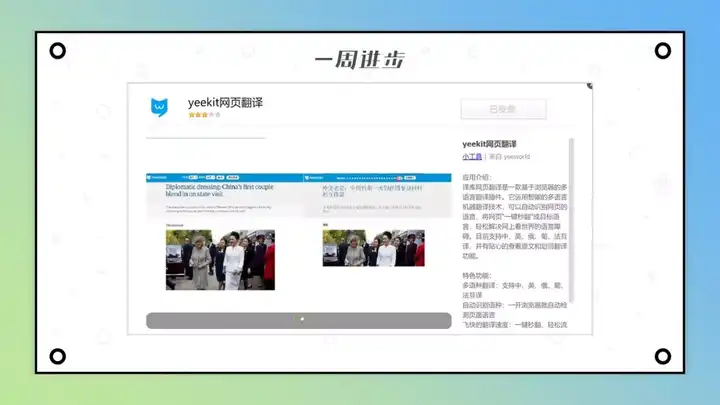Click the 一周进步 slide title
The height and width of the screenshot is (405, 720).
pos(360,60)
